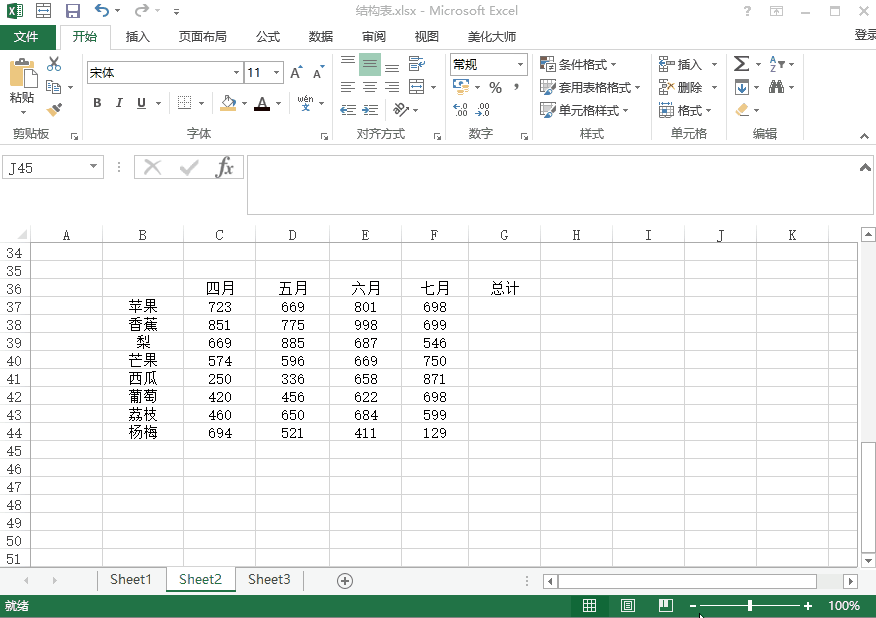Image resolution: width=876 pixels, height=618 pixels.
Task: Open the font color dropdown arrow
Action: [x=278, y=103]
